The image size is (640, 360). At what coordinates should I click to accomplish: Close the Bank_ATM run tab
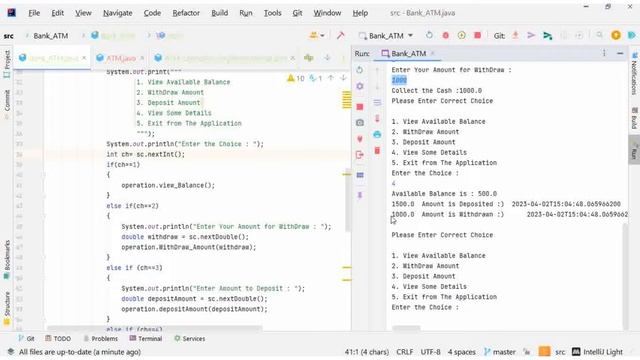tap(432, 53)
